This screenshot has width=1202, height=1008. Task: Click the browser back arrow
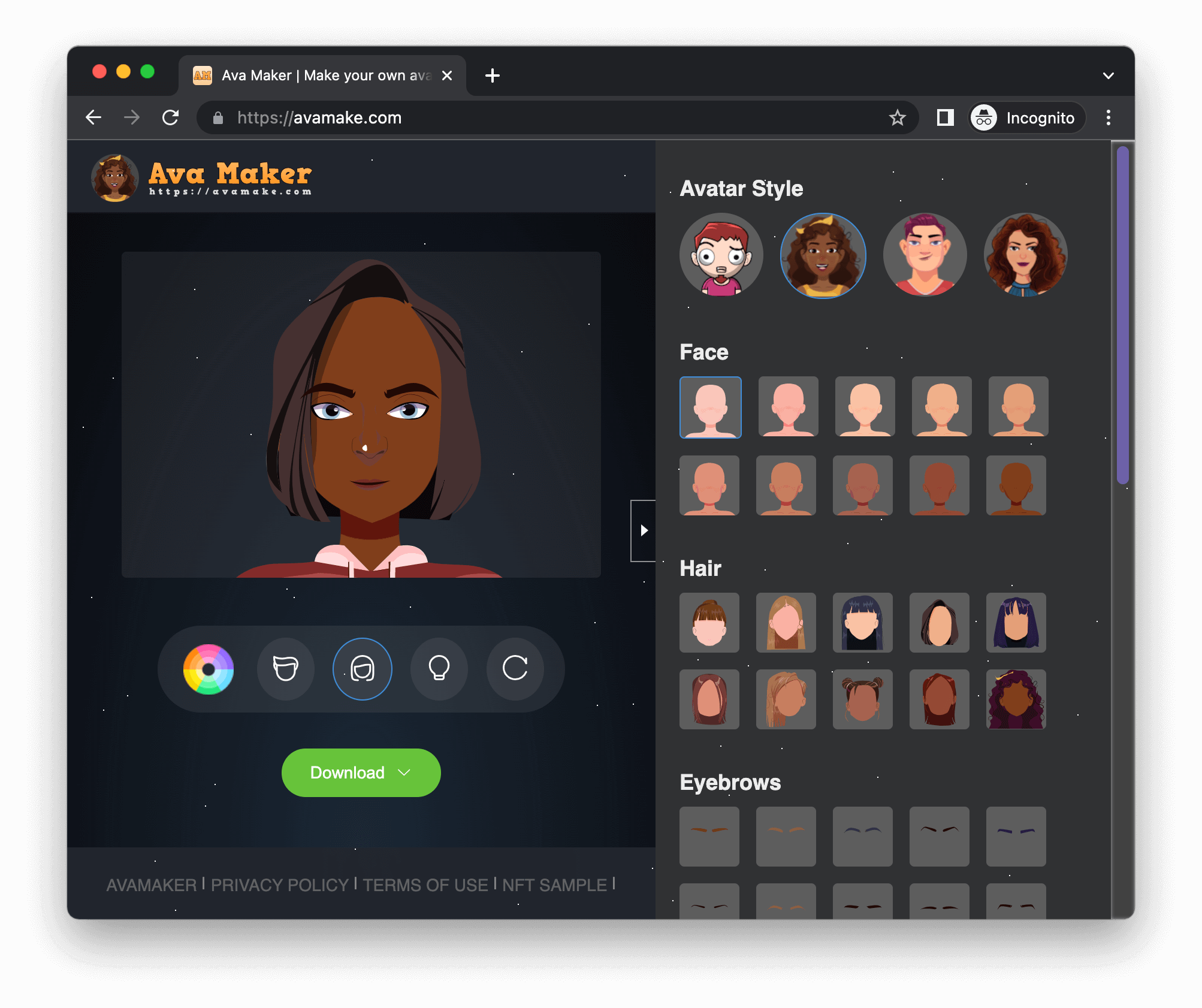click(x=93, y=117)
